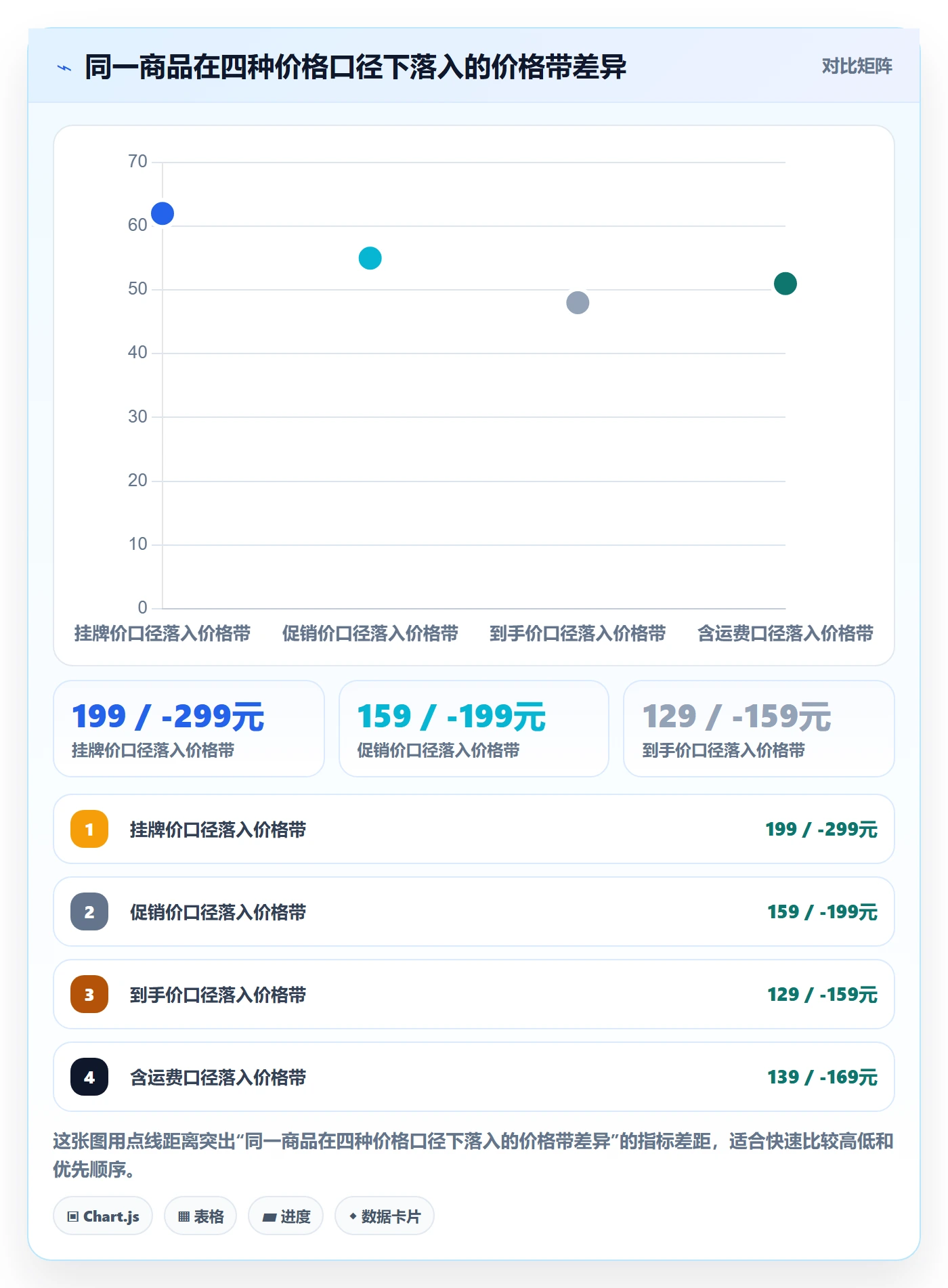Select the 数据卡片 tag chip
The image size is (948, 1288).
point(385,1216)
